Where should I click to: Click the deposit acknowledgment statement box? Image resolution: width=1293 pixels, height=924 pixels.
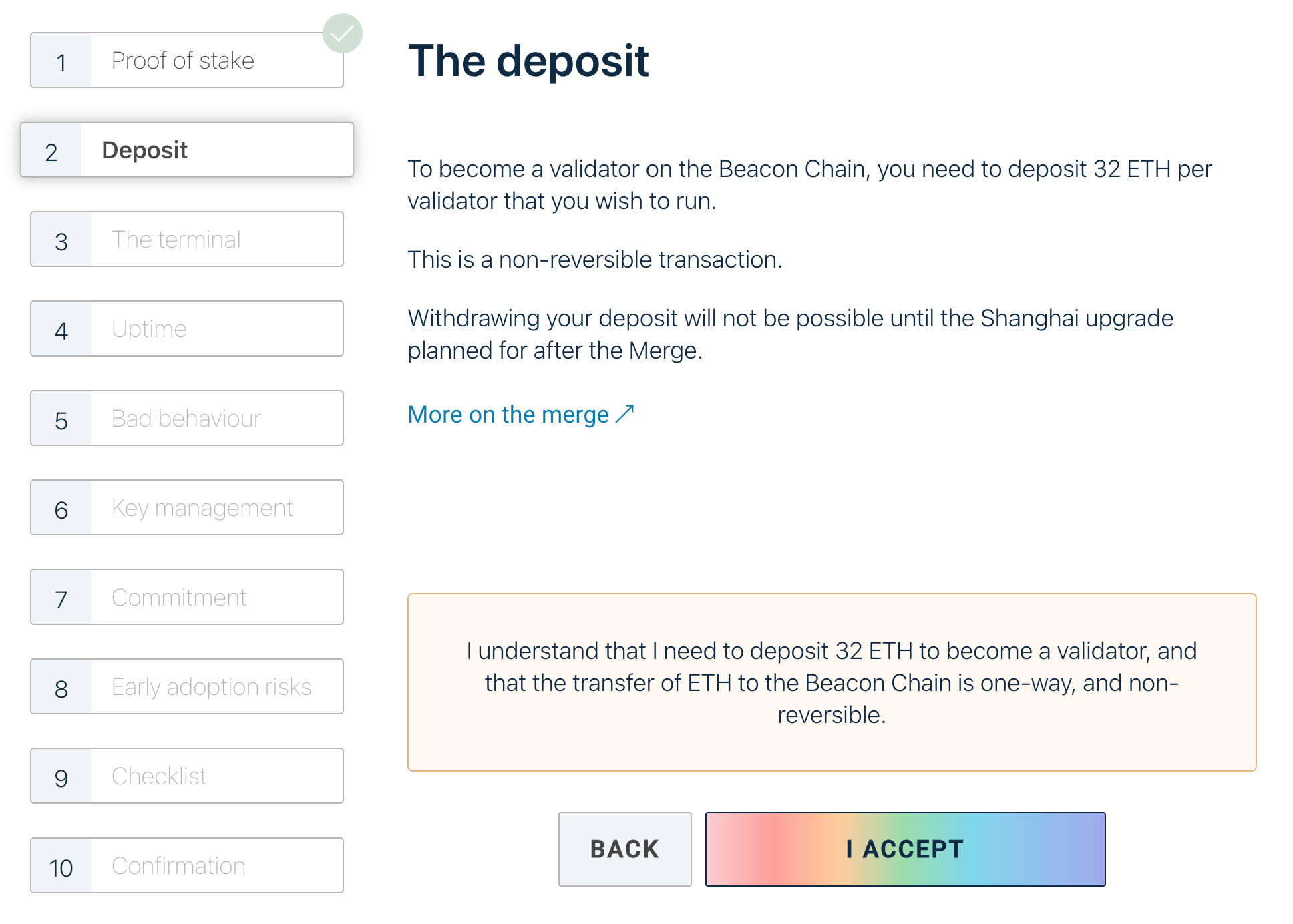[832, 682]
